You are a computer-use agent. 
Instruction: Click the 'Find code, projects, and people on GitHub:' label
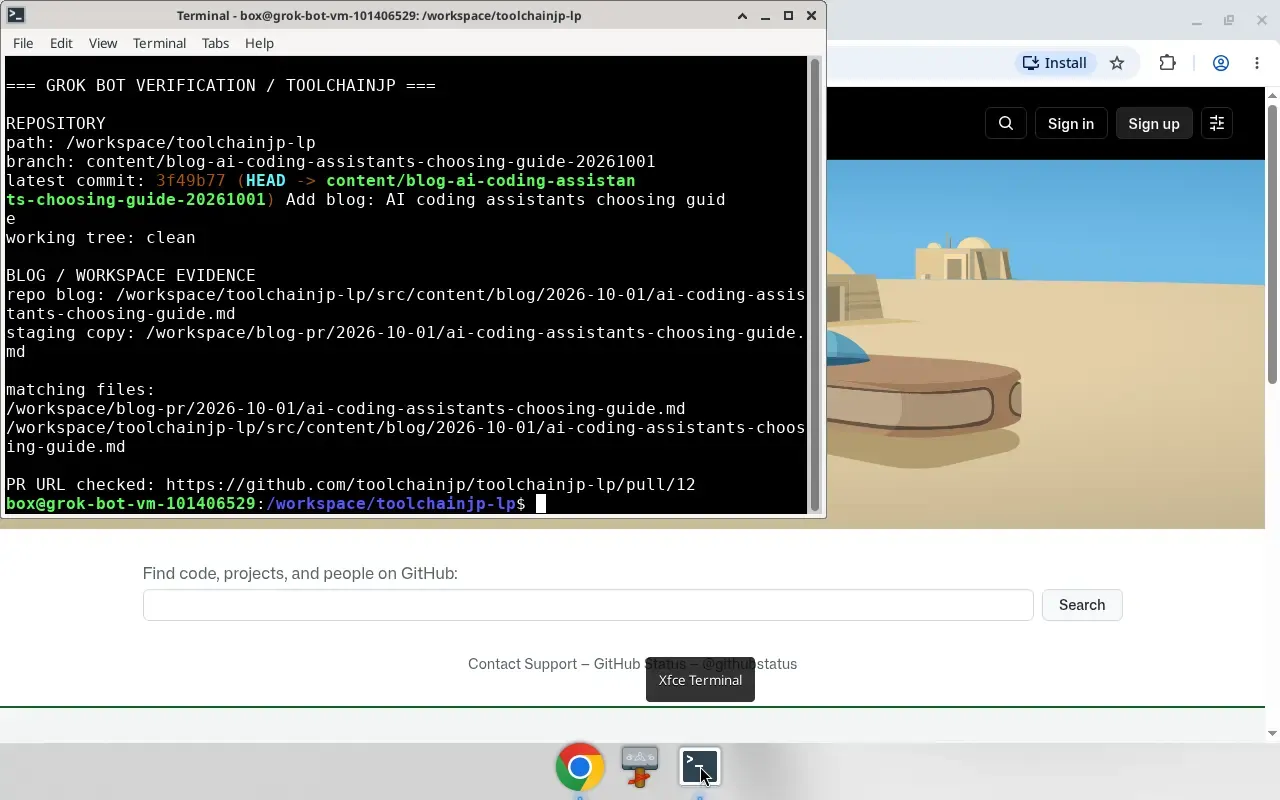pos(300,574)
